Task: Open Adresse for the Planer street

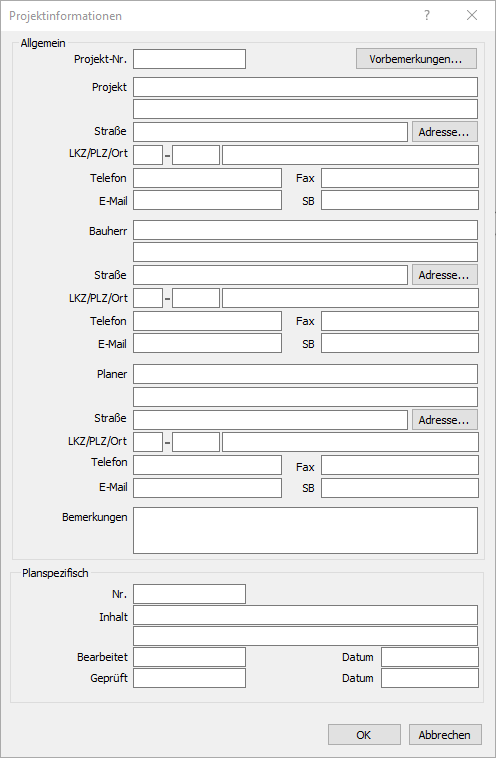Action: coord(444,420)
